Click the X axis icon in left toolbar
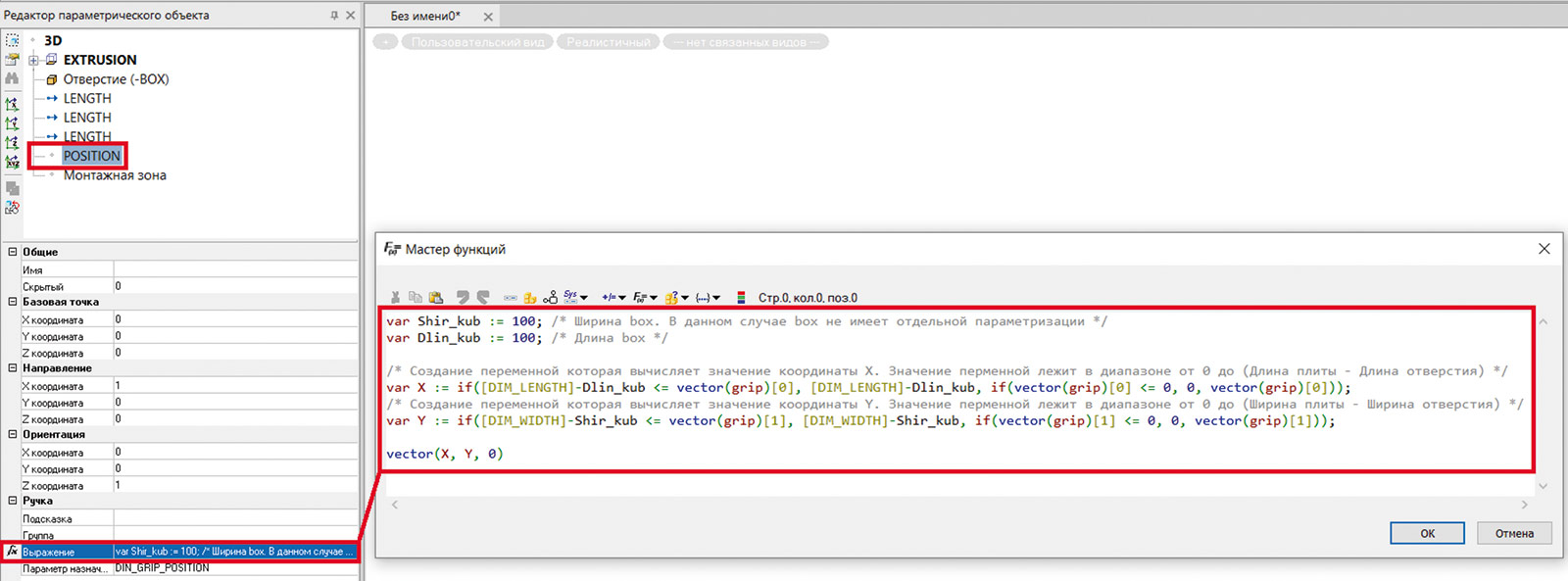This screenshot has height=581, width=1568. 12,104
